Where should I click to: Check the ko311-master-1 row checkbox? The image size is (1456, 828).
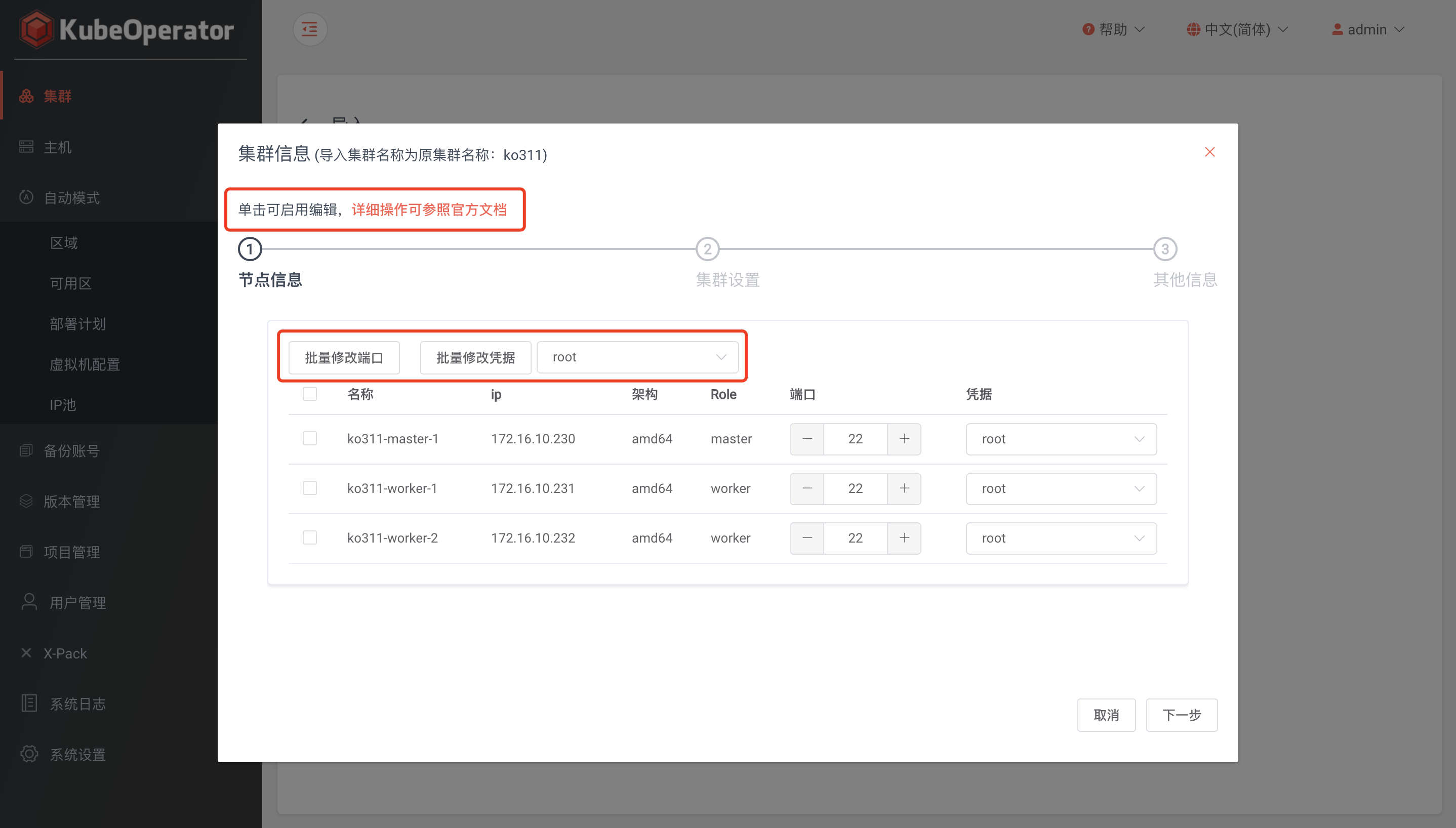(x=309, y=438)
